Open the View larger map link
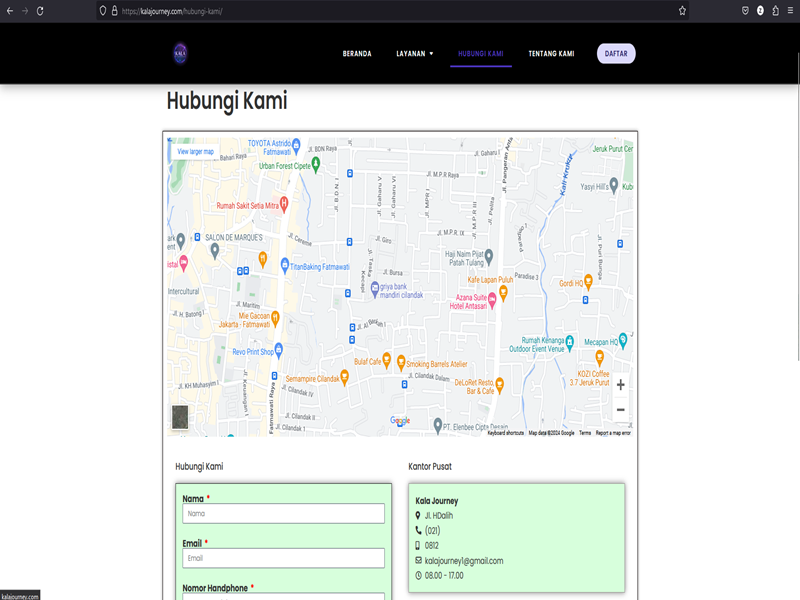 pyautogui.click(x=196, y=151)
